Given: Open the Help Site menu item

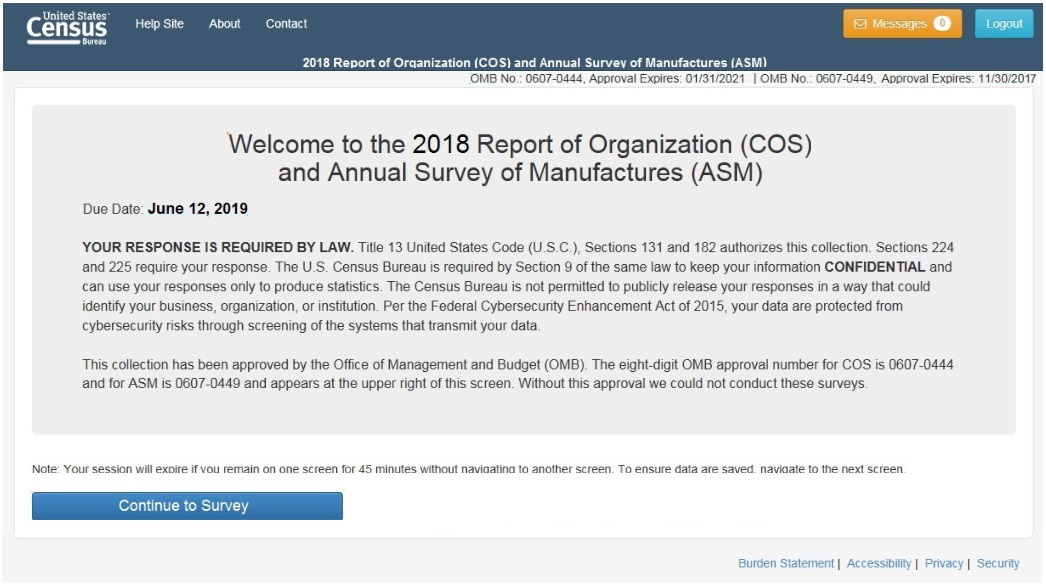Looking at the screenshot, I should click(159, 24).
